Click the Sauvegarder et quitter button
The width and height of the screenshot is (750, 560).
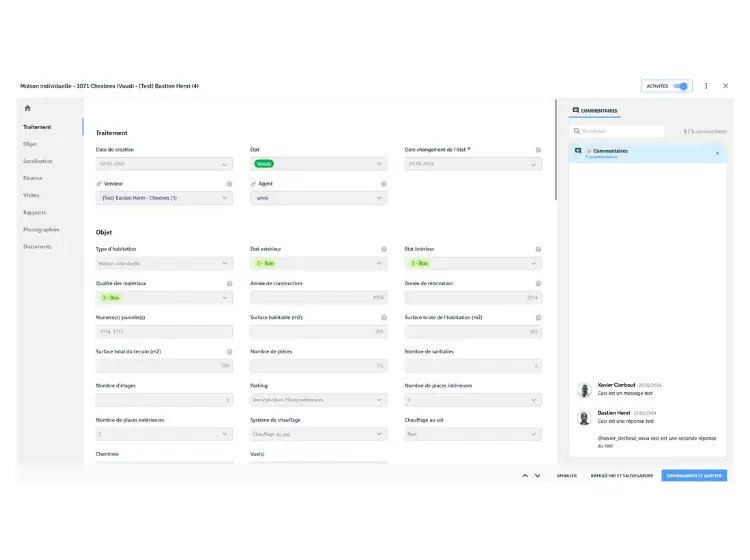click(x=693, y=476)
